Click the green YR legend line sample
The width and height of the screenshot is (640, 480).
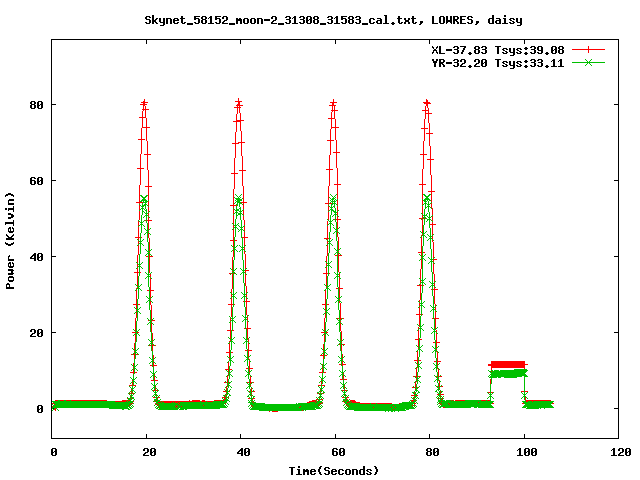pyautogui.click(x=588, y=63)
